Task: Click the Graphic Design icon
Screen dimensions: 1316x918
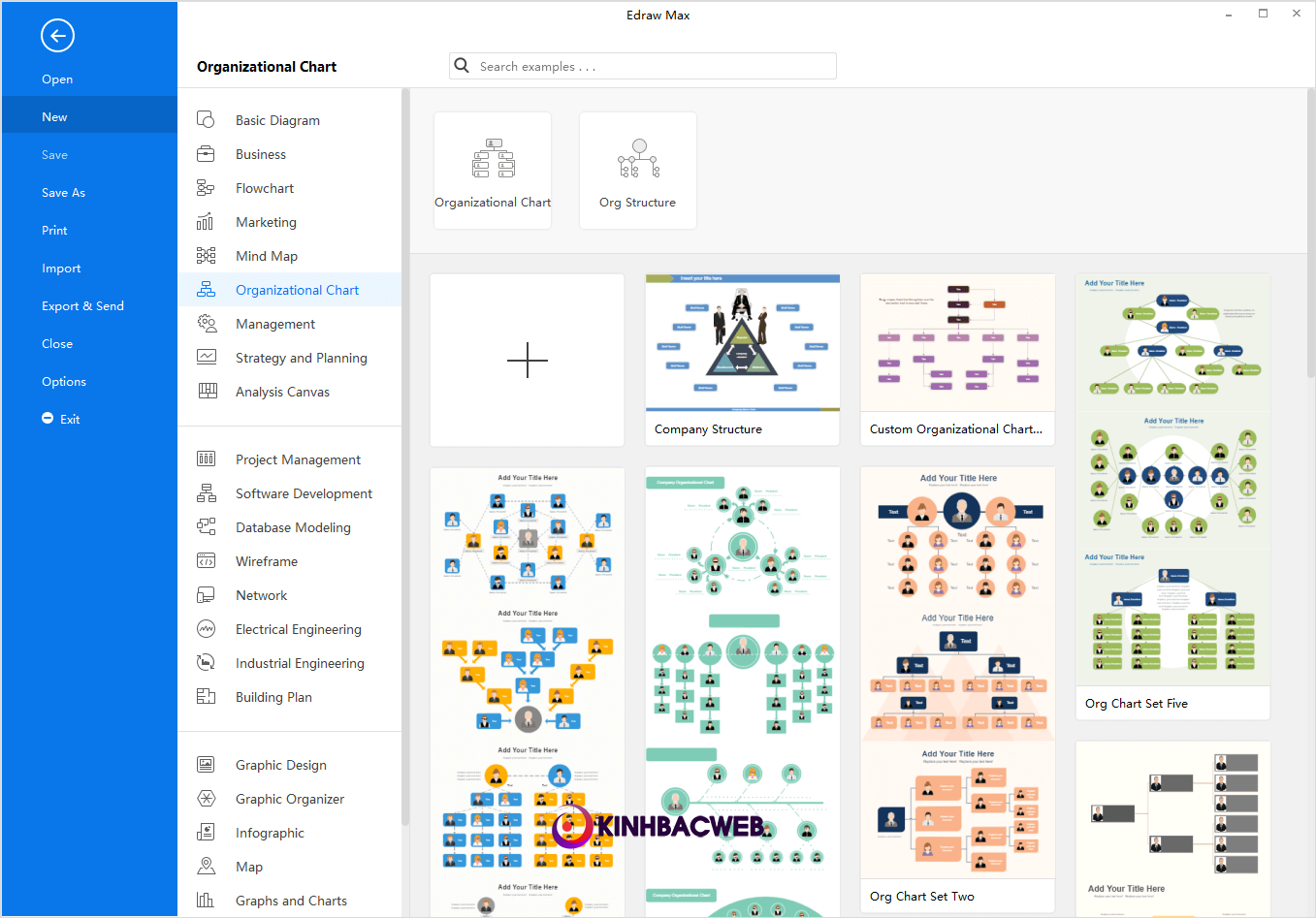Action: click(x=206, y=764)
